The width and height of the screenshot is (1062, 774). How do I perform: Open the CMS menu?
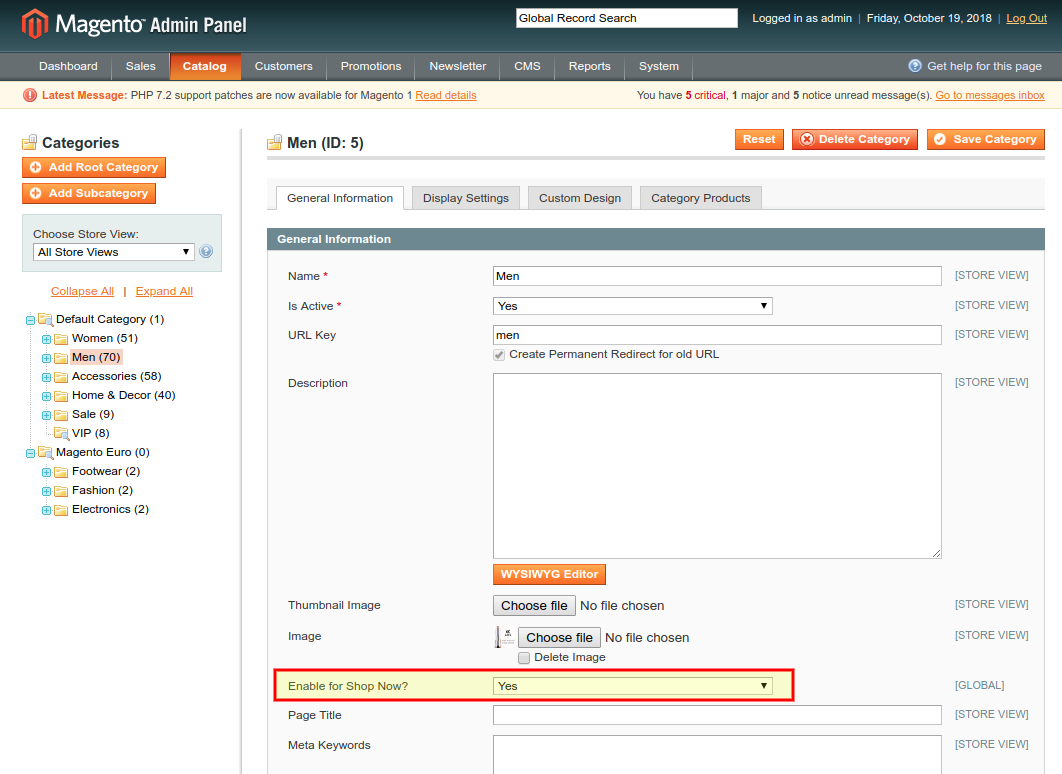528,66
